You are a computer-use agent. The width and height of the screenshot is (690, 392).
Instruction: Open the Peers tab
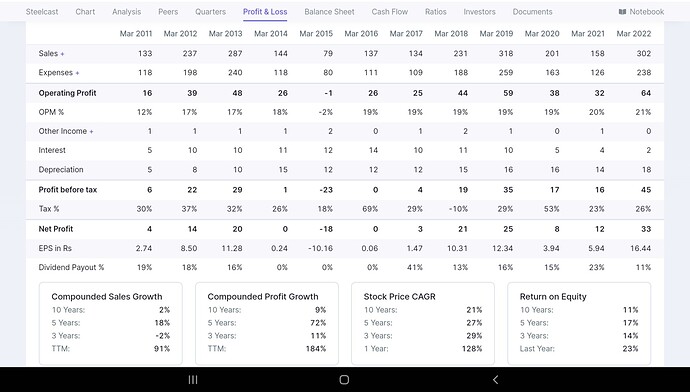click(x=168, y=12)
